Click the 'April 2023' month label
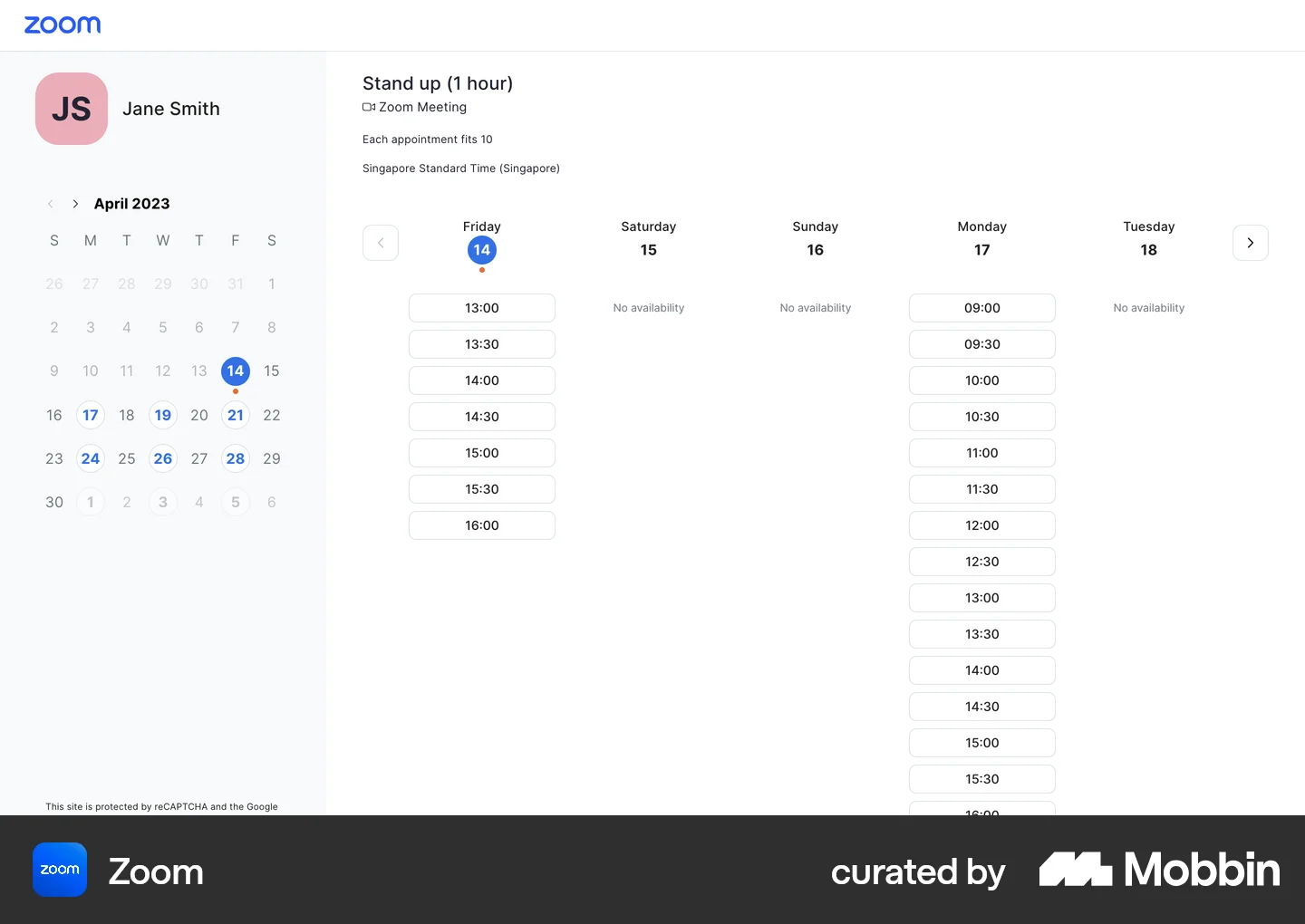Image resolution: width=1305 pixels, height=924 pixels. click(132, 204)
